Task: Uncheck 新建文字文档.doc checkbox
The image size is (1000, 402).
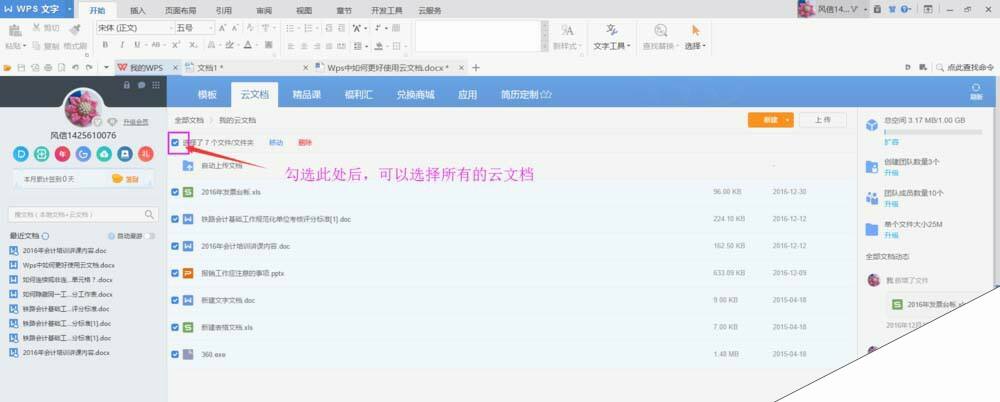Action: tap(175, 300)
